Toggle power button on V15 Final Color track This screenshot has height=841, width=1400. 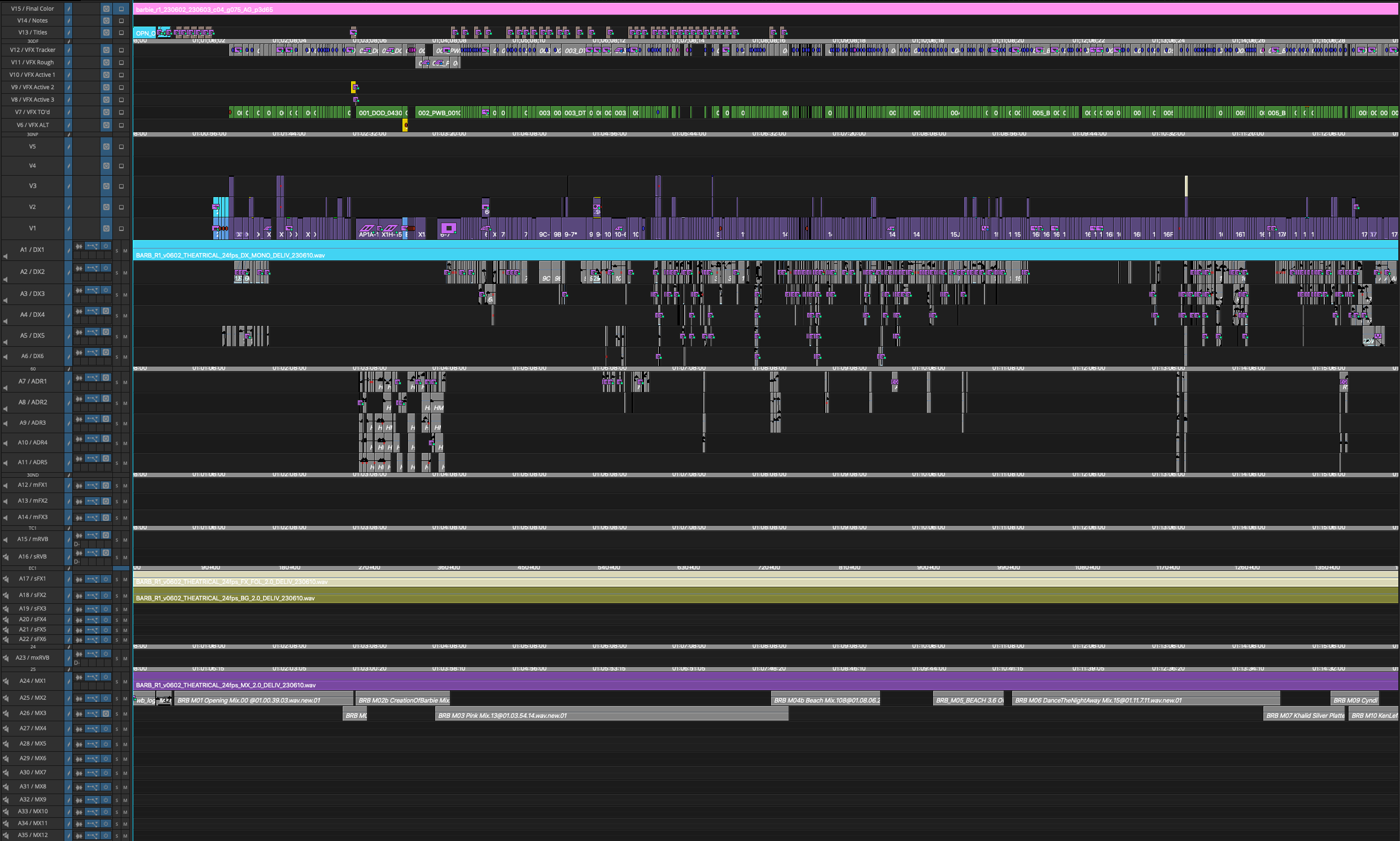(x=106, y=8)
